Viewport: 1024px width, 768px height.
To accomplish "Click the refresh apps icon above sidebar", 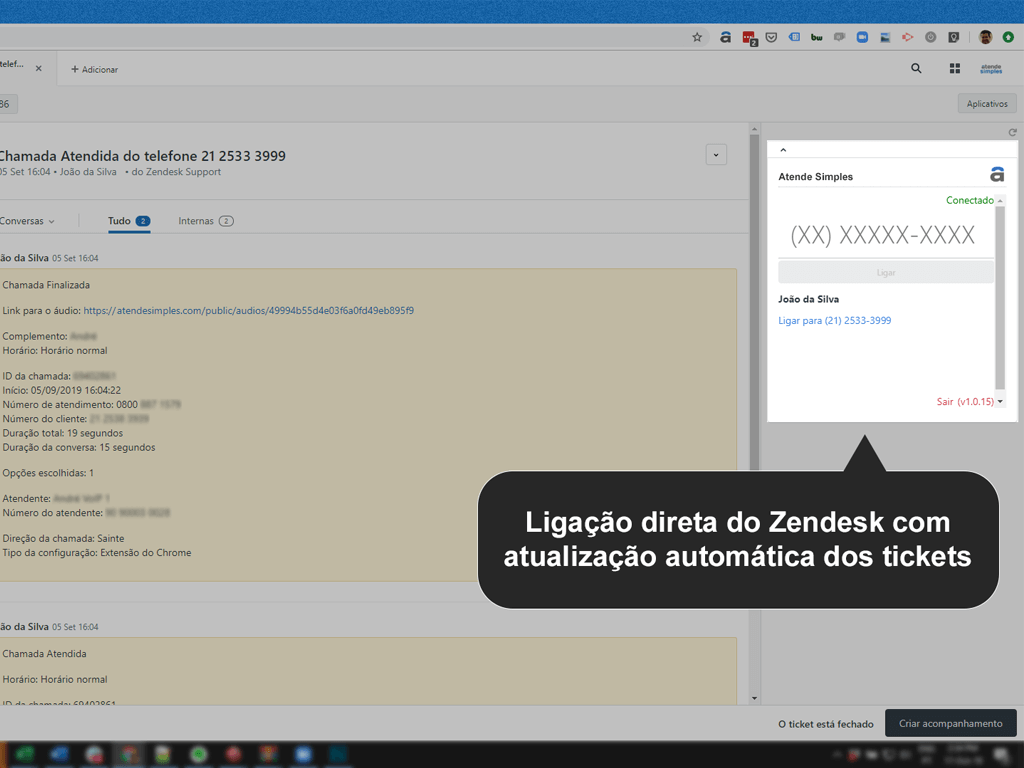I will click(x=1012, y=132).
